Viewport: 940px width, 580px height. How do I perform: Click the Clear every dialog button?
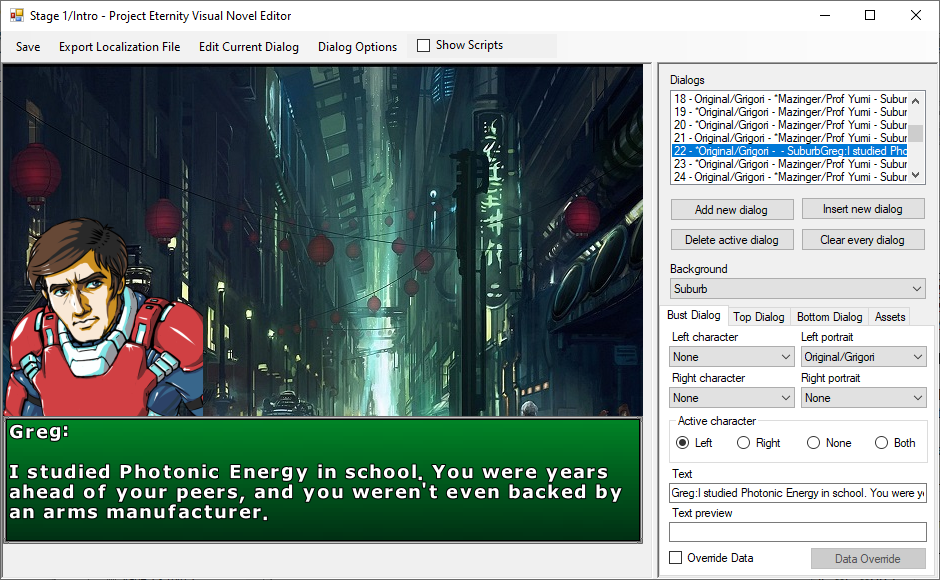pyautogui.click(x=863, y=240)
